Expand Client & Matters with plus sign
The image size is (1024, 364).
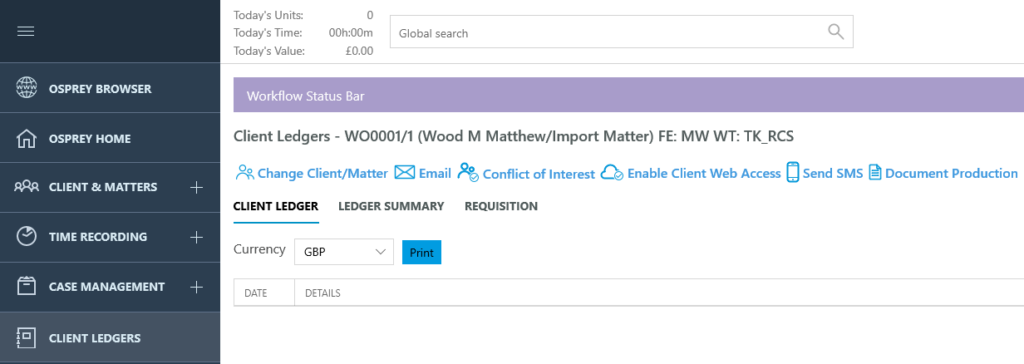(x=196, y=188)
